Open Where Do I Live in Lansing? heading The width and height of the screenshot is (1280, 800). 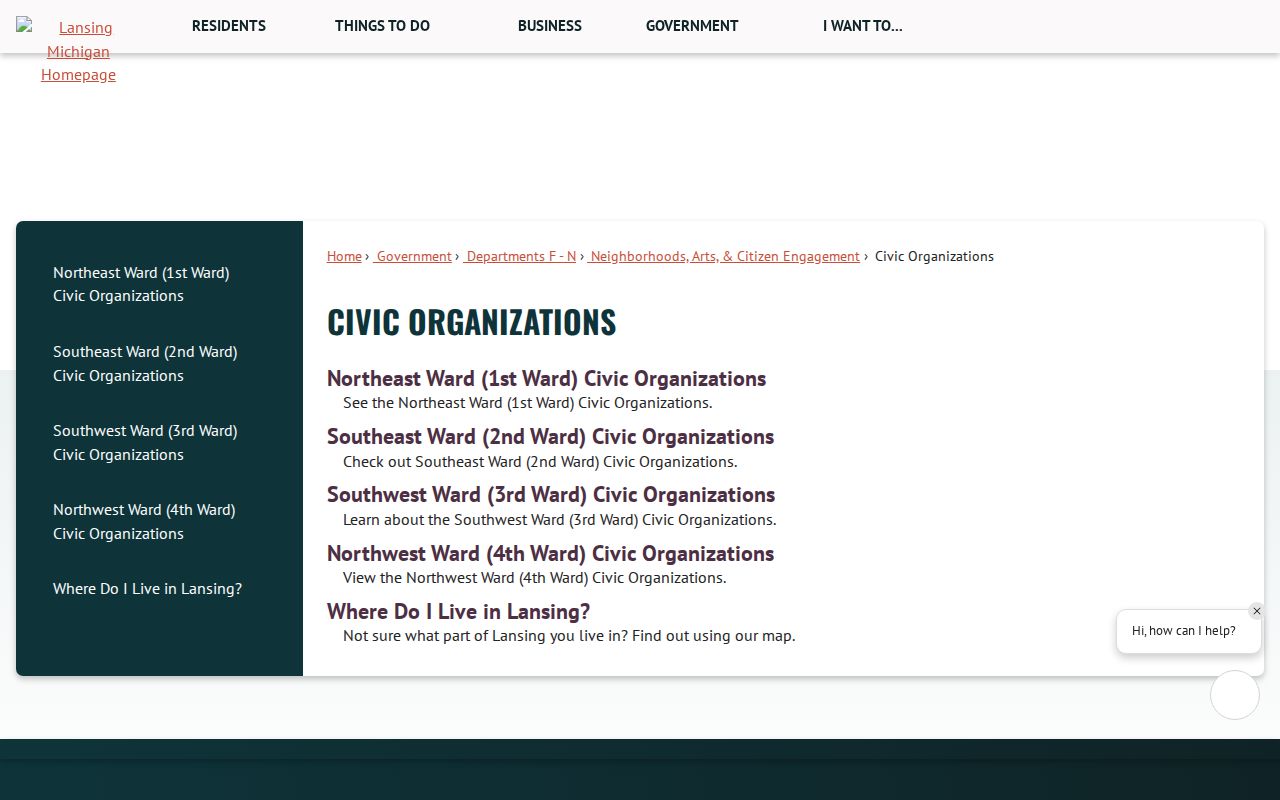458,612
